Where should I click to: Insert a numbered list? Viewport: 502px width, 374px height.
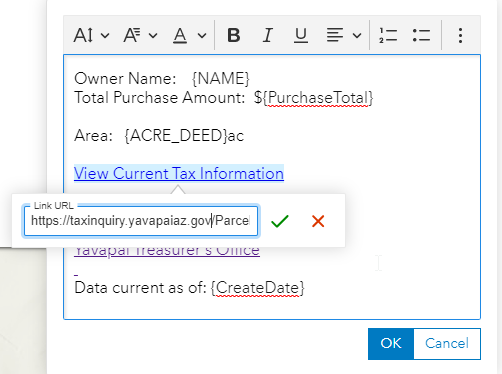click(x=388, y=35)
